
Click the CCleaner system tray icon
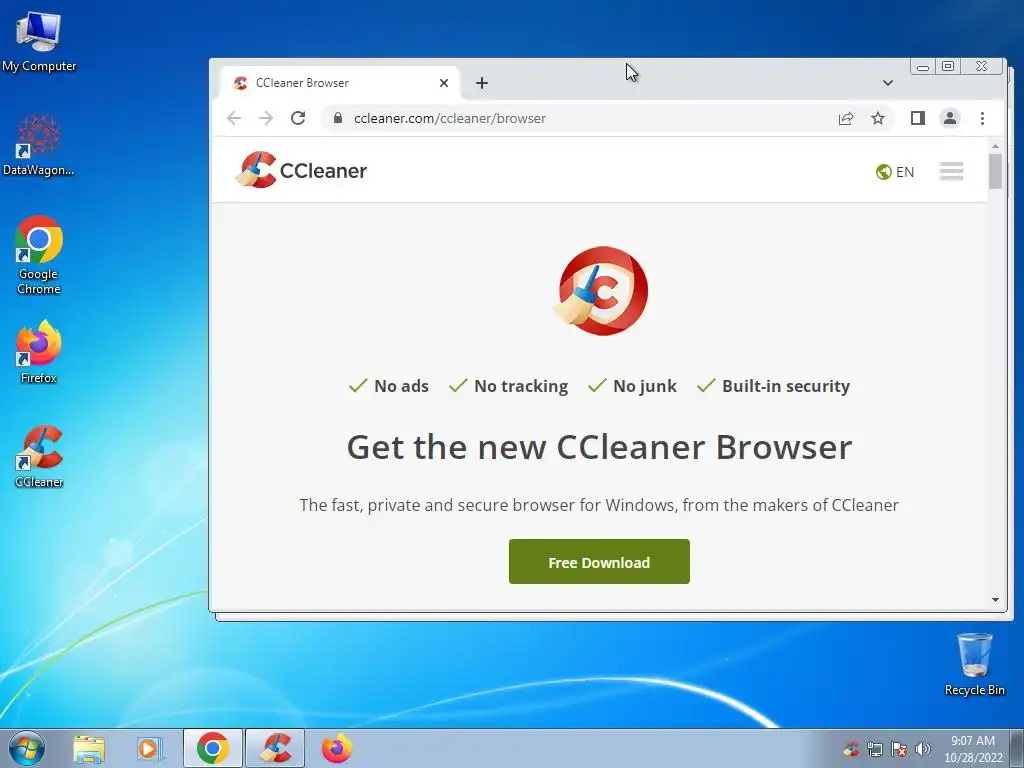coord(850,749)
